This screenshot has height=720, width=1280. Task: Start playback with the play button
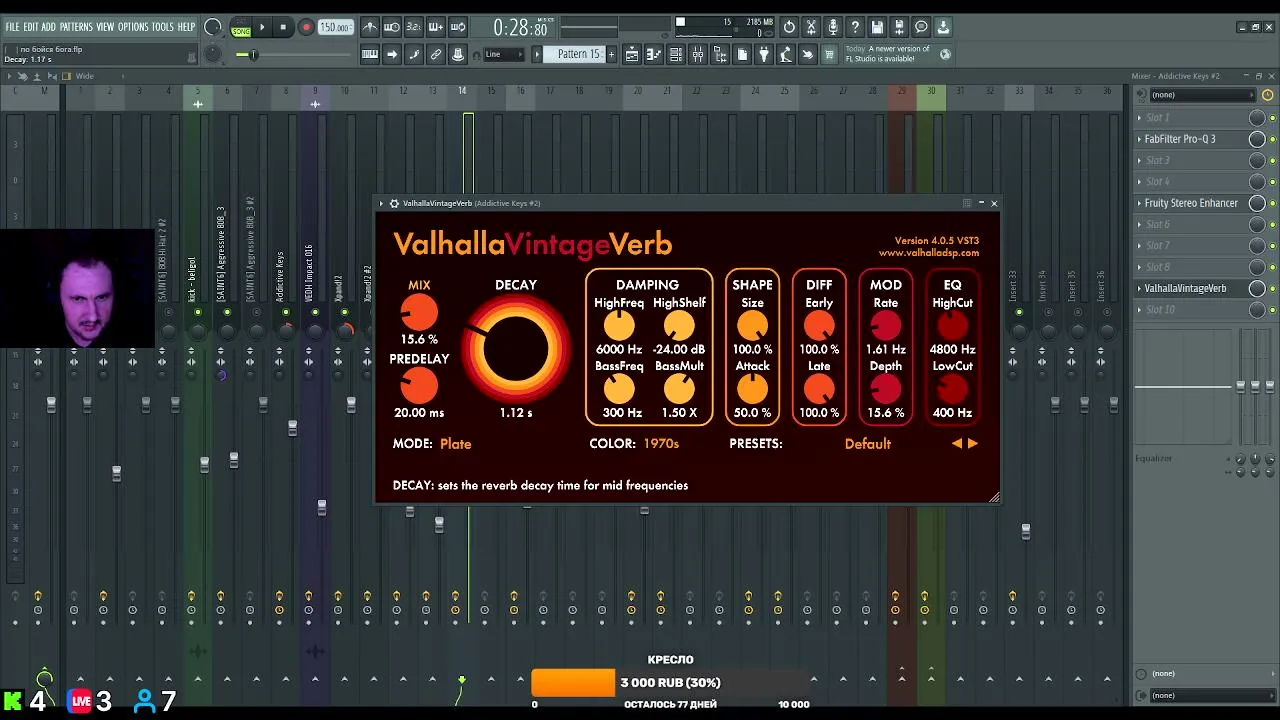[262, 28]
